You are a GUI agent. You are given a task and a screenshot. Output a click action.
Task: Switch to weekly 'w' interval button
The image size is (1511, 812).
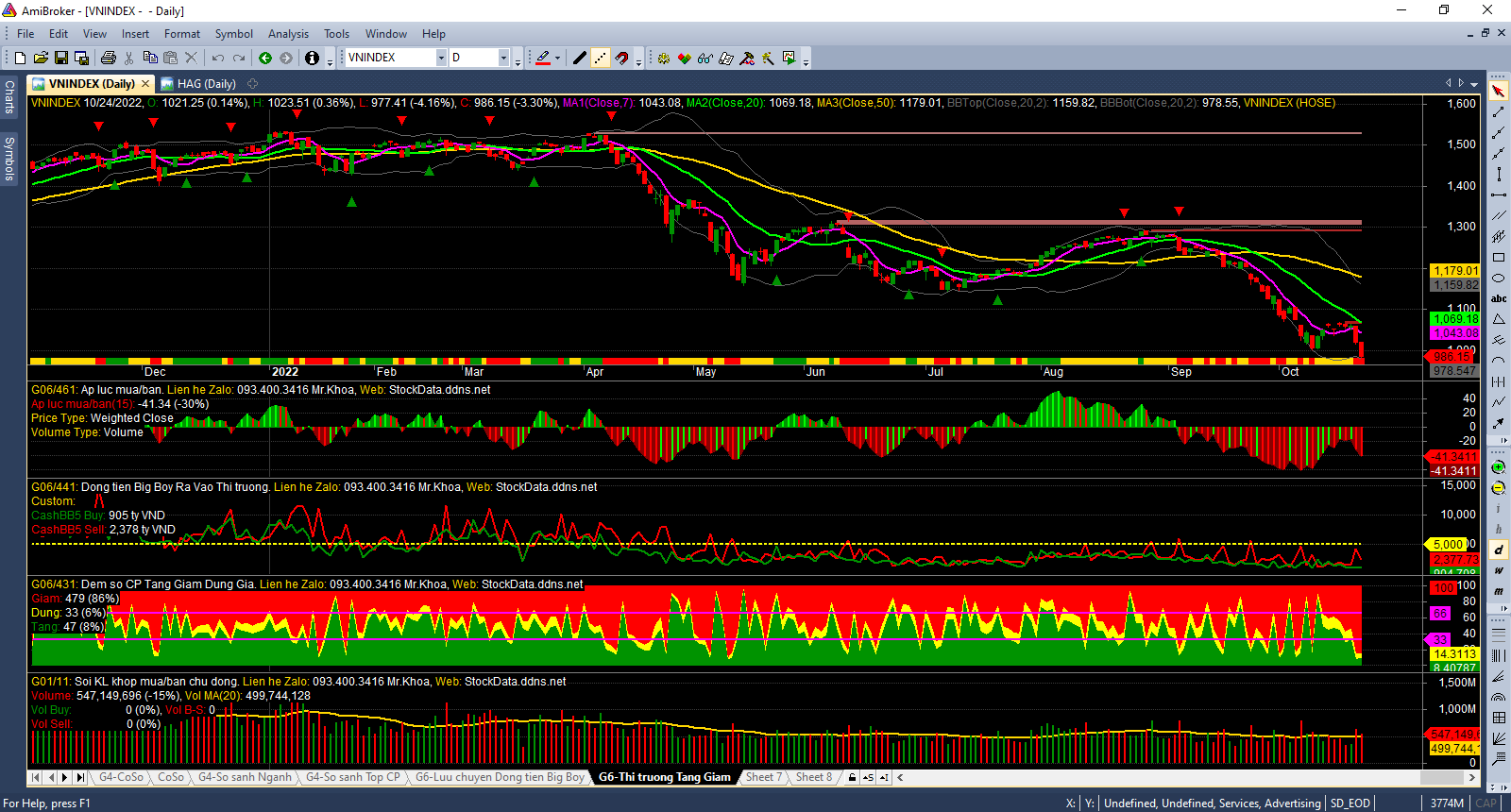(x=1499, y=570)
